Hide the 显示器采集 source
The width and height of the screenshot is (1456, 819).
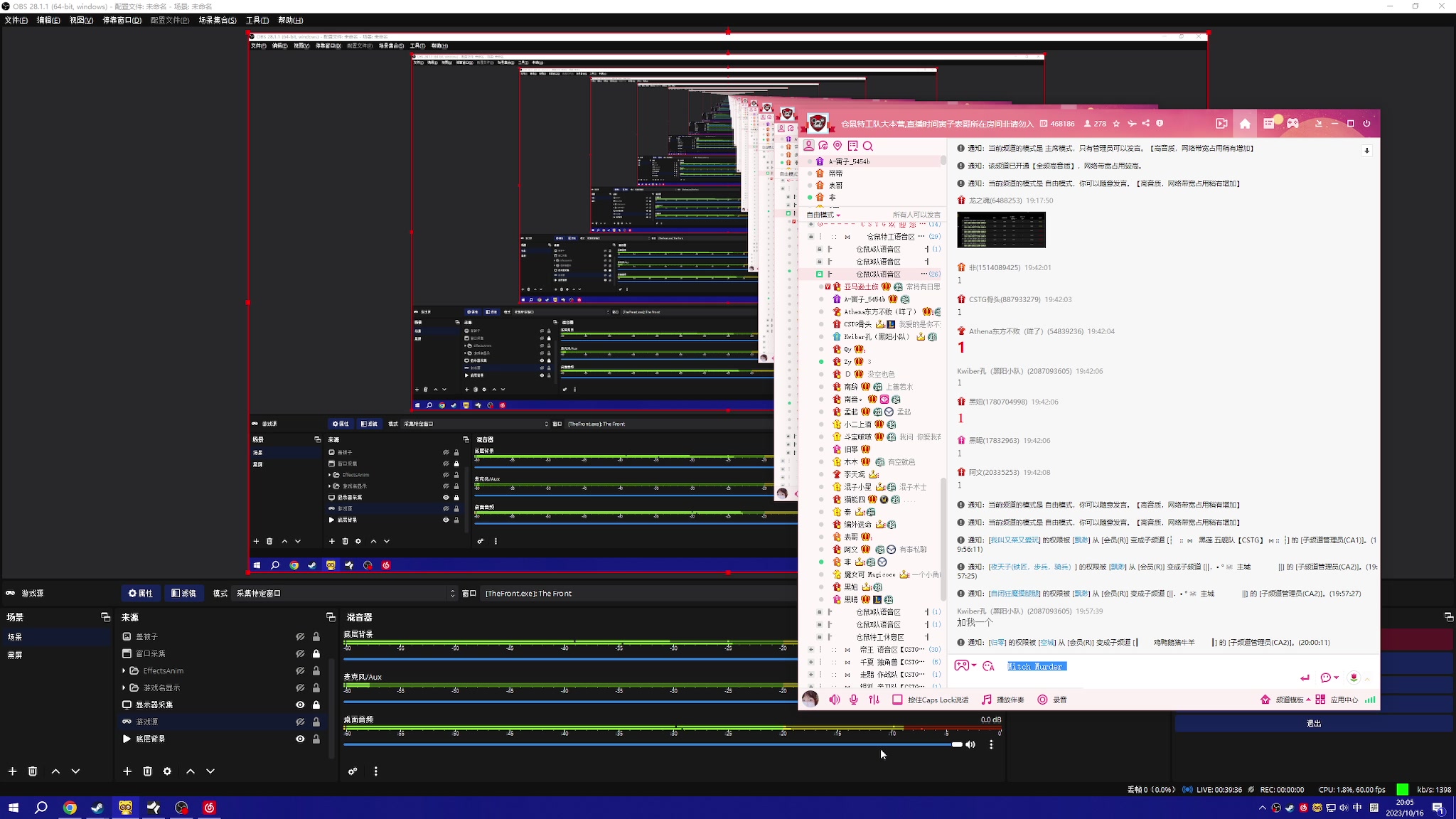click(300, 705)
